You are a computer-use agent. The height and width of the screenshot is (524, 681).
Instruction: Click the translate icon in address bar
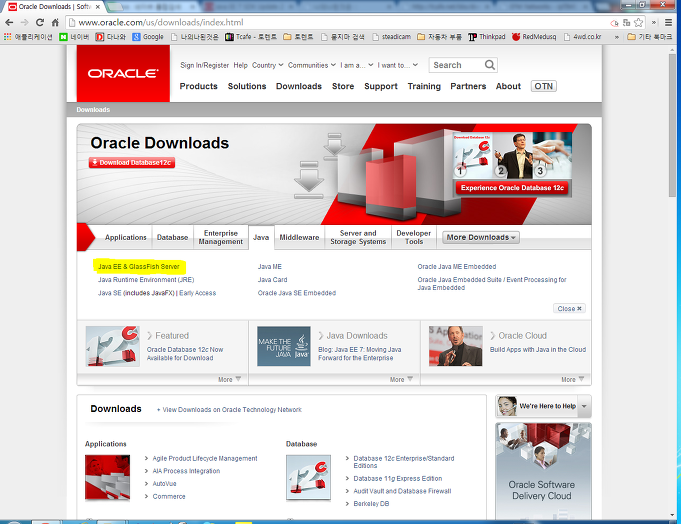(627, 23)
